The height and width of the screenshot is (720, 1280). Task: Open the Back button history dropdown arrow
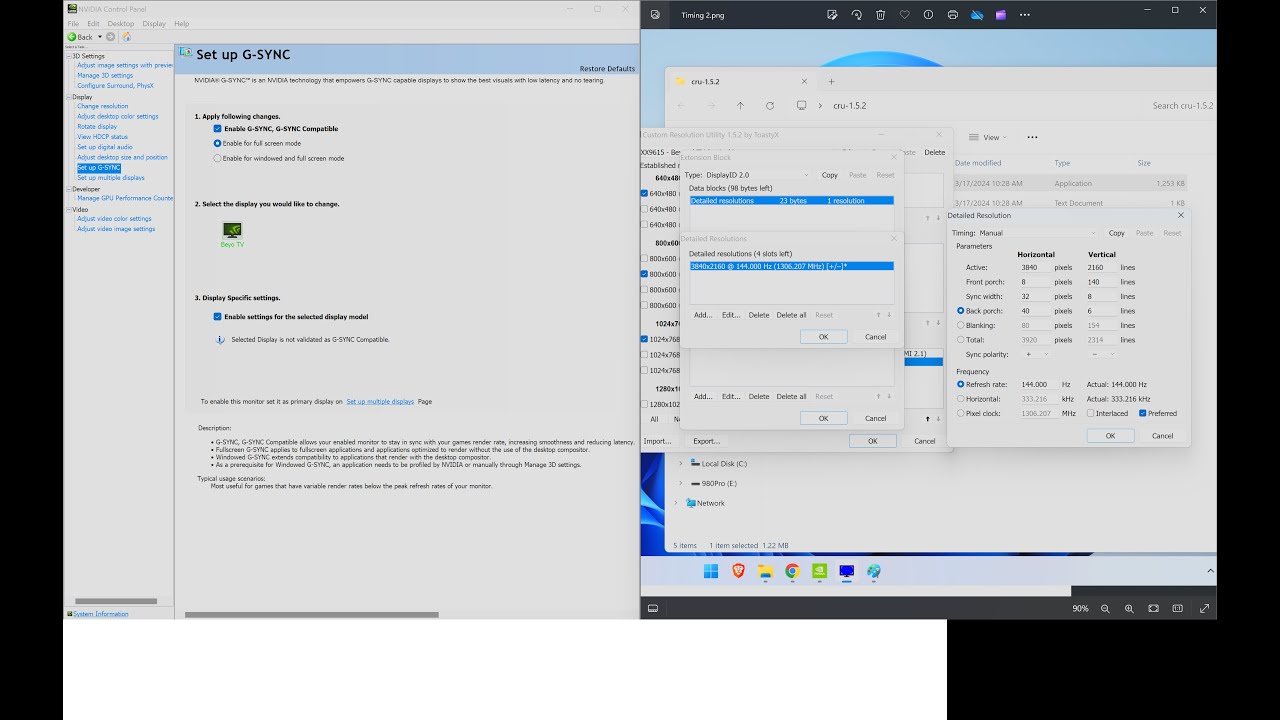tap(99, 37)
